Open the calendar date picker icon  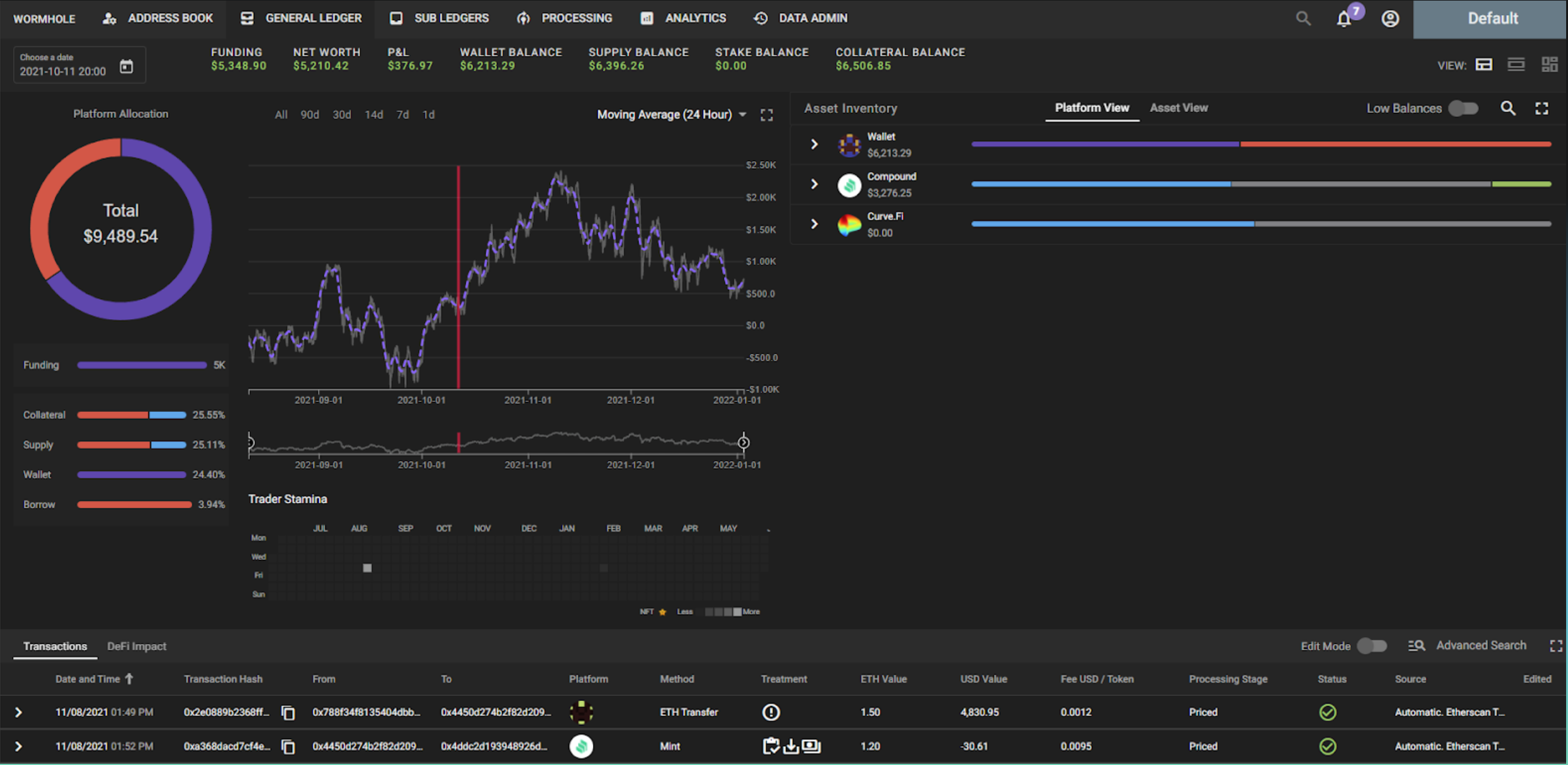click(127, 66)
